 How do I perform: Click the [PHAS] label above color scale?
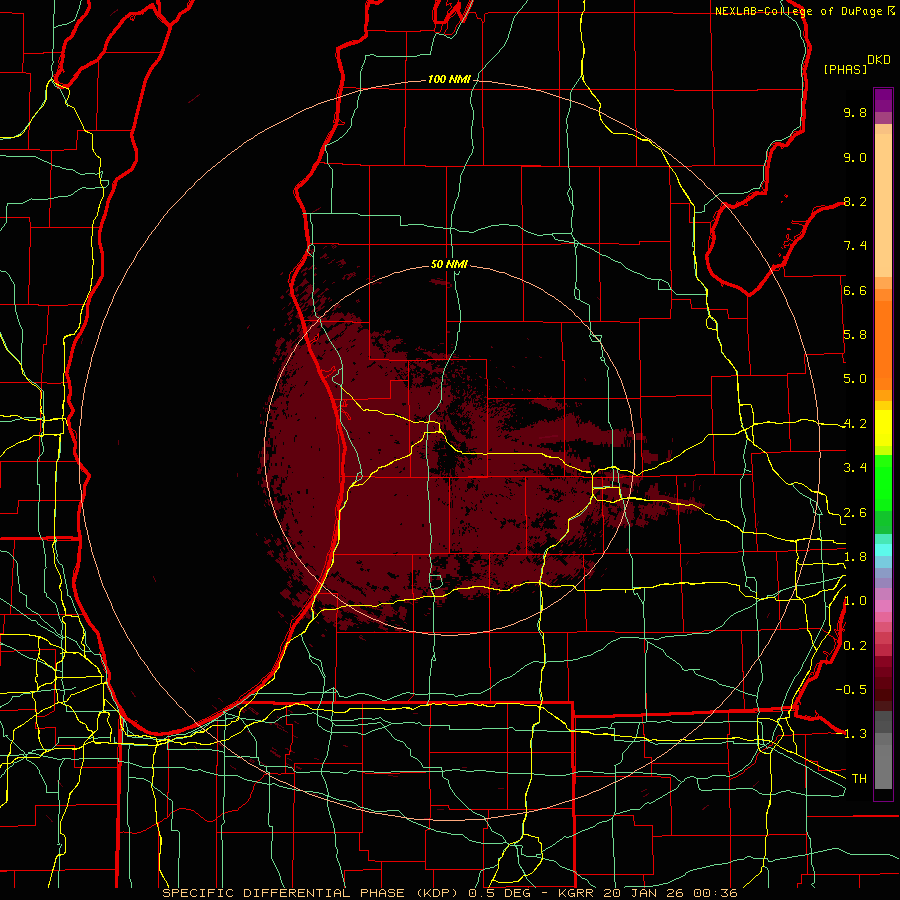845,69
